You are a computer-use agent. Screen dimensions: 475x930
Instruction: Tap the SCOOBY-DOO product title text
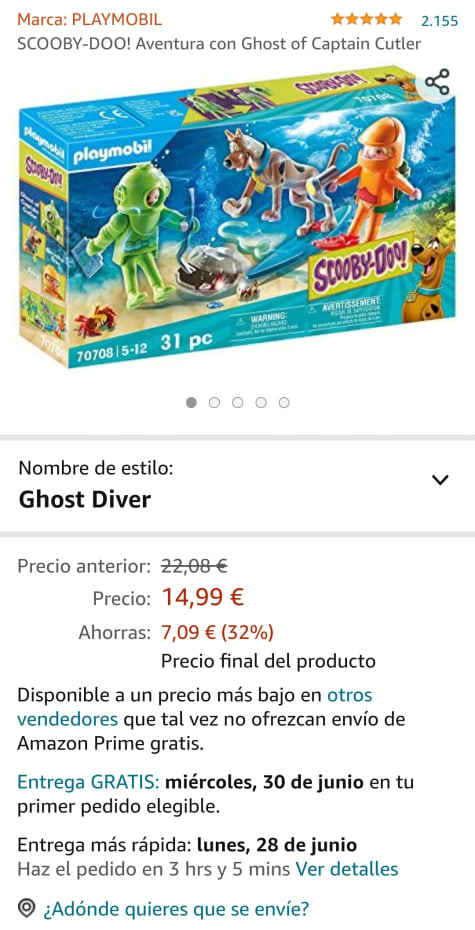pos(219,44)
